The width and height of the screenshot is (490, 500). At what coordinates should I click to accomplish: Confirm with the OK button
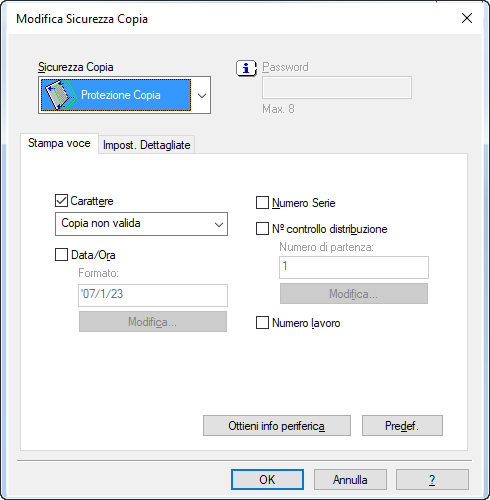click(267, 480)
